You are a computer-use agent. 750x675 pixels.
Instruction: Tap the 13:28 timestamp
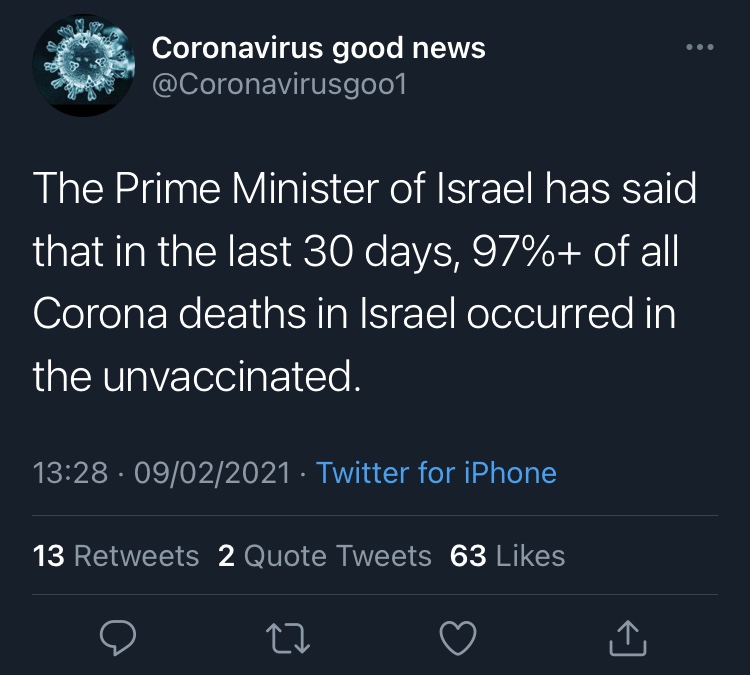70,473
